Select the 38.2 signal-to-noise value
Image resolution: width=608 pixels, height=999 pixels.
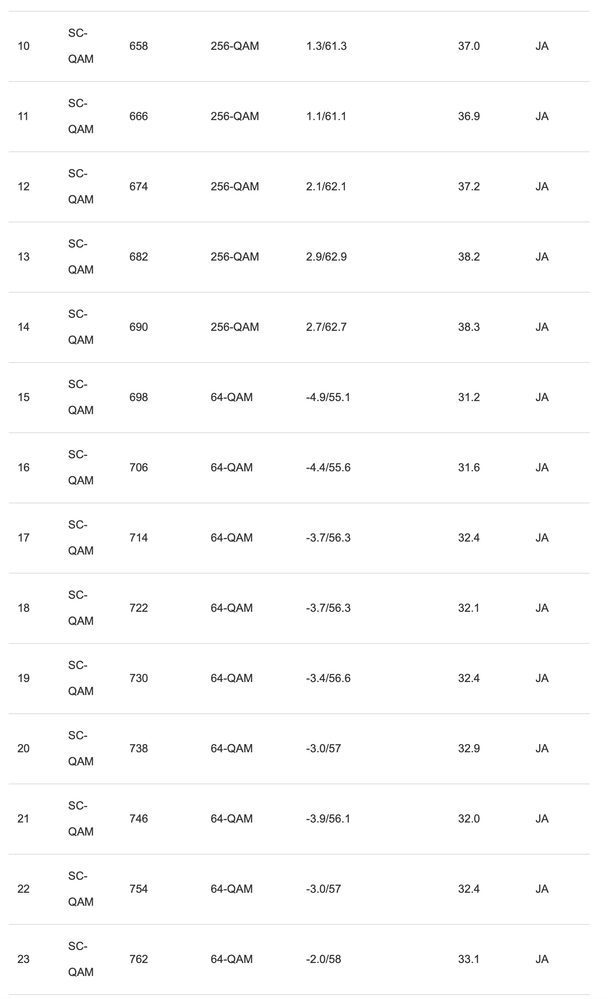click(x=469, y=257)
